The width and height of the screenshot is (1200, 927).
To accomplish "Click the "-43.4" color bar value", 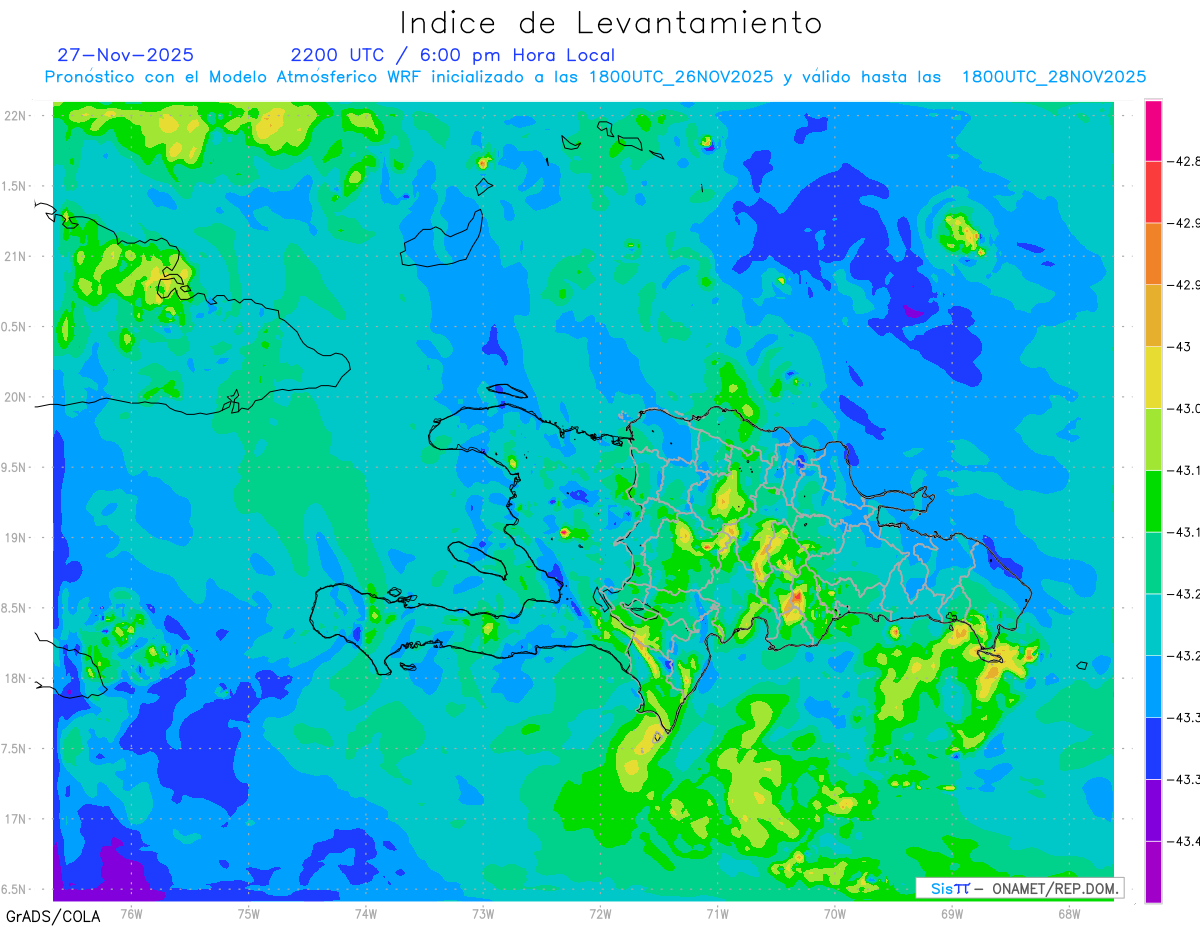I will (1185, 841).
